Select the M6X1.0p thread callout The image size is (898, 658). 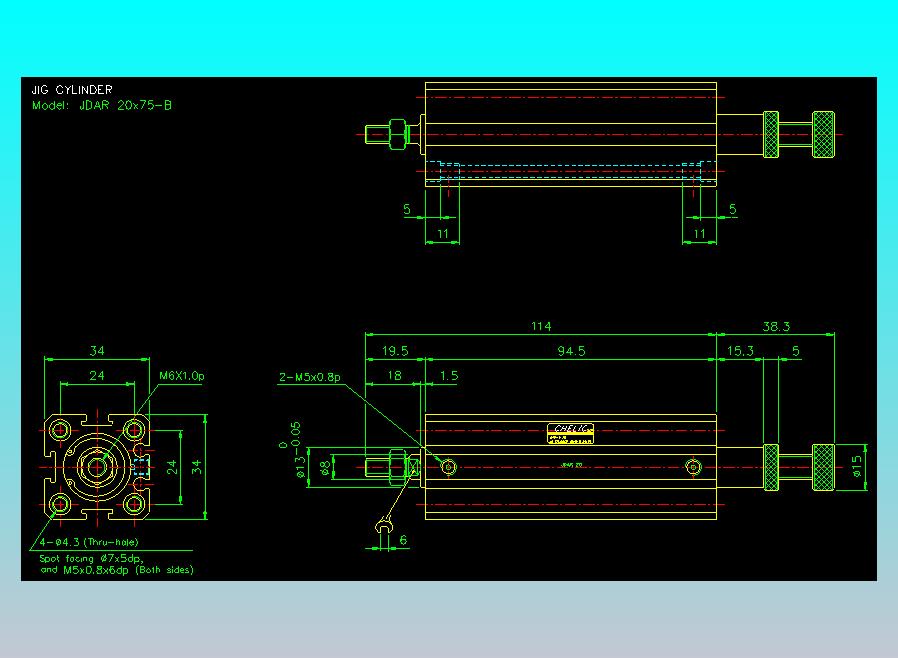182,376
